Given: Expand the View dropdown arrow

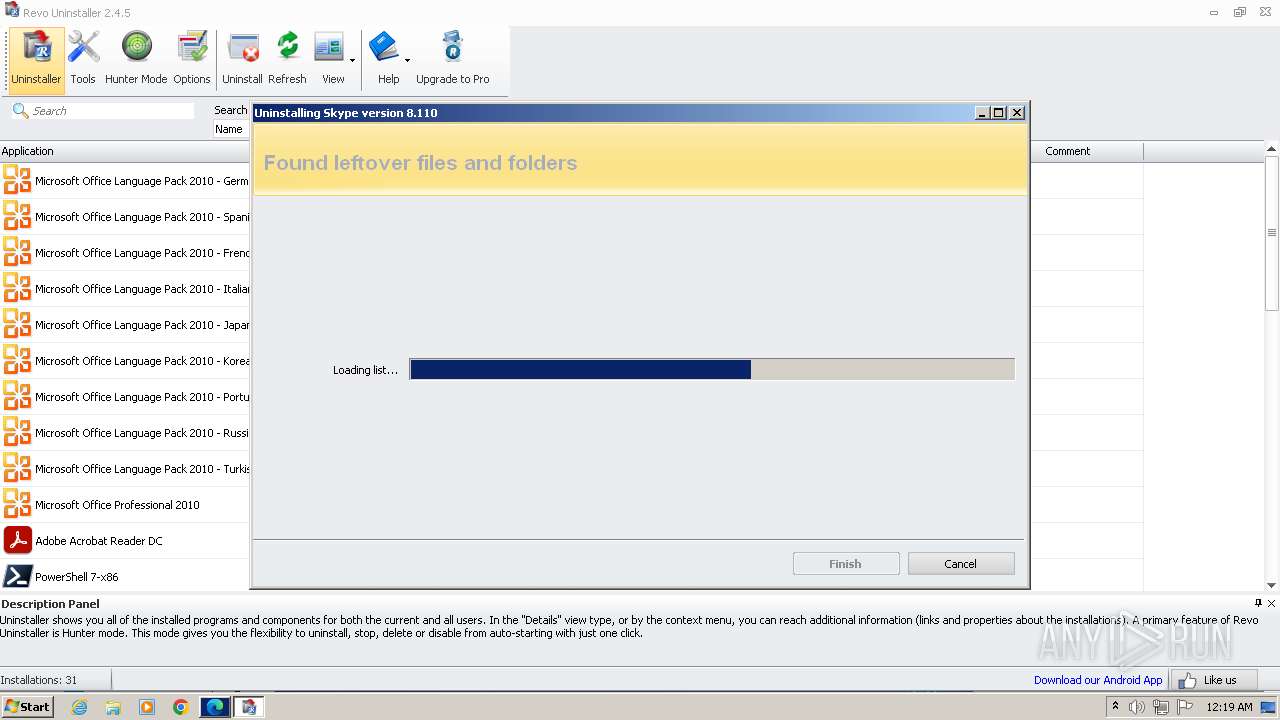Looking at the screenshot, I should coord(352,61).
